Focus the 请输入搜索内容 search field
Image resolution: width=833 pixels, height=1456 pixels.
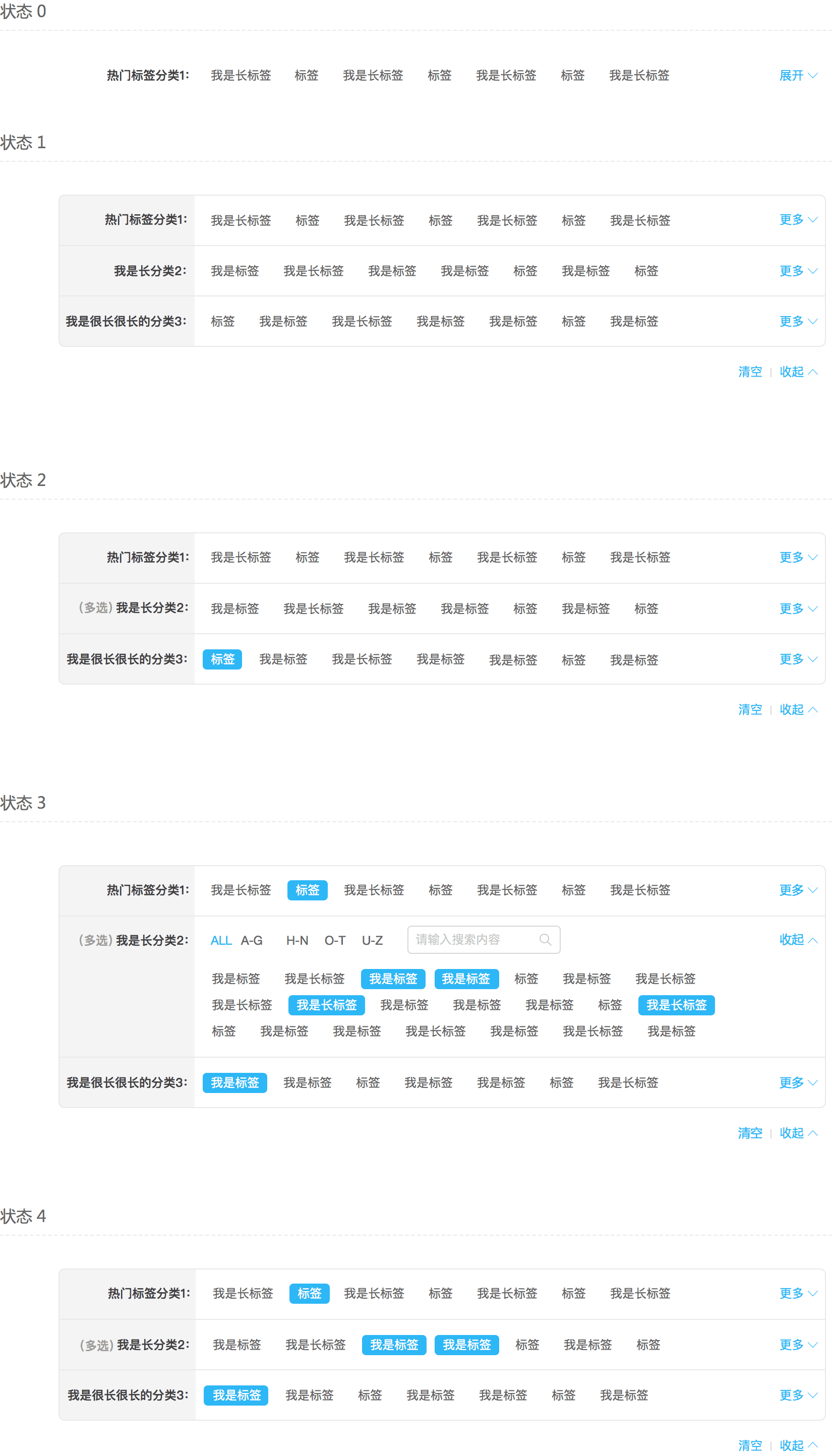pos(484,940)
